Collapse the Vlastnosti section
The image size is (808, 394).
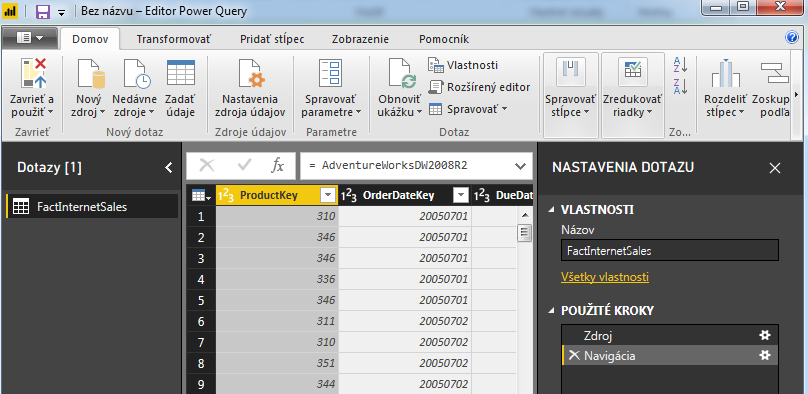552,210
